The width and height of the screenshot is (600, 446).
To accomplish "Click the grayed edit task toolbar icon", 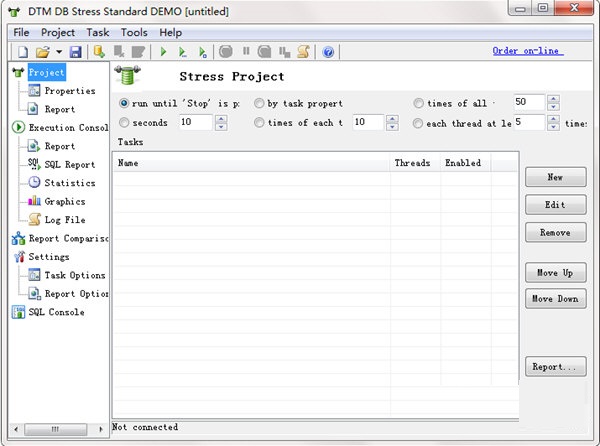I will 138,51.
